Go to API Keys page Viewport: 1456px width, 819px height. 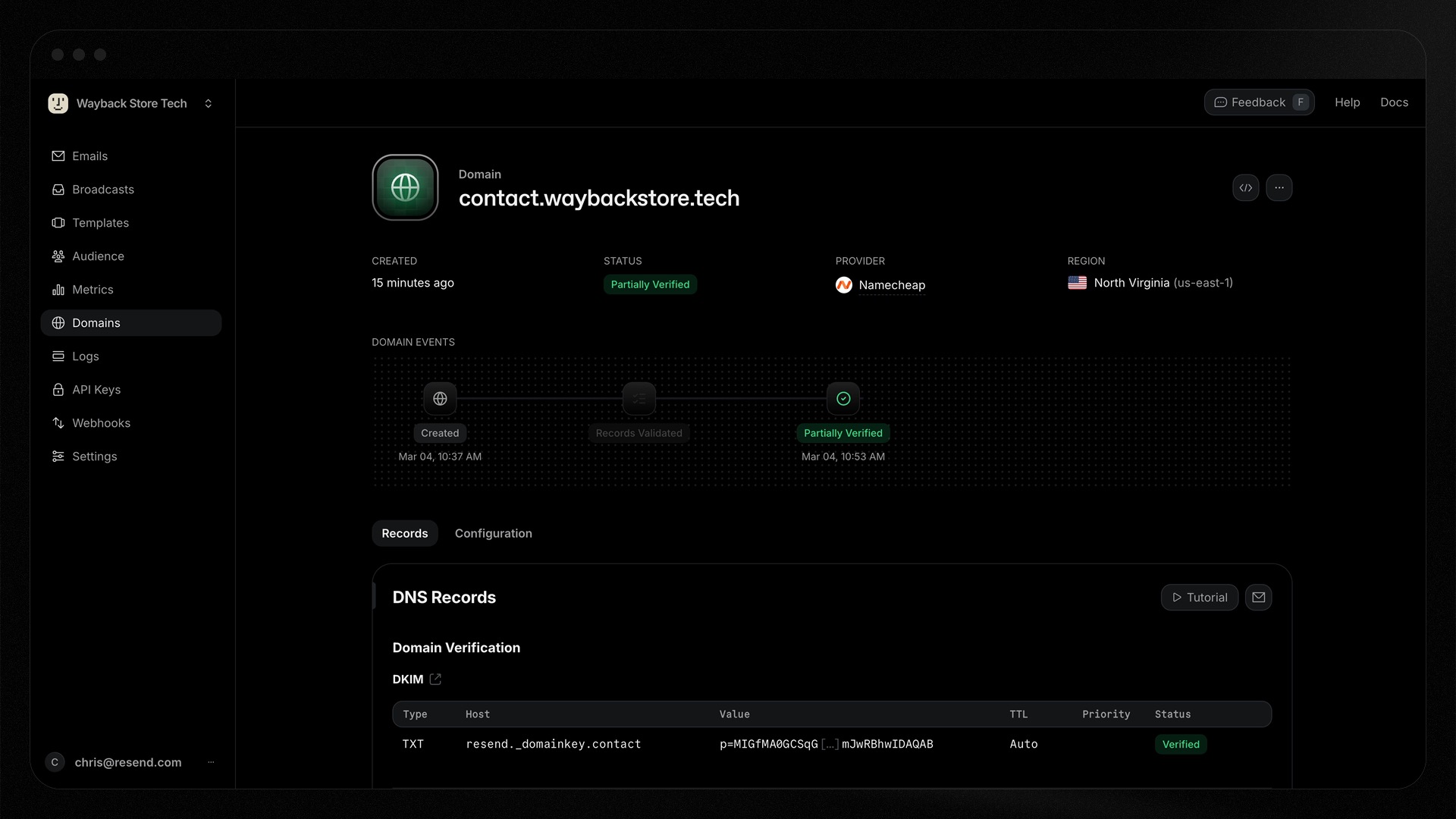tap(96, 390)
